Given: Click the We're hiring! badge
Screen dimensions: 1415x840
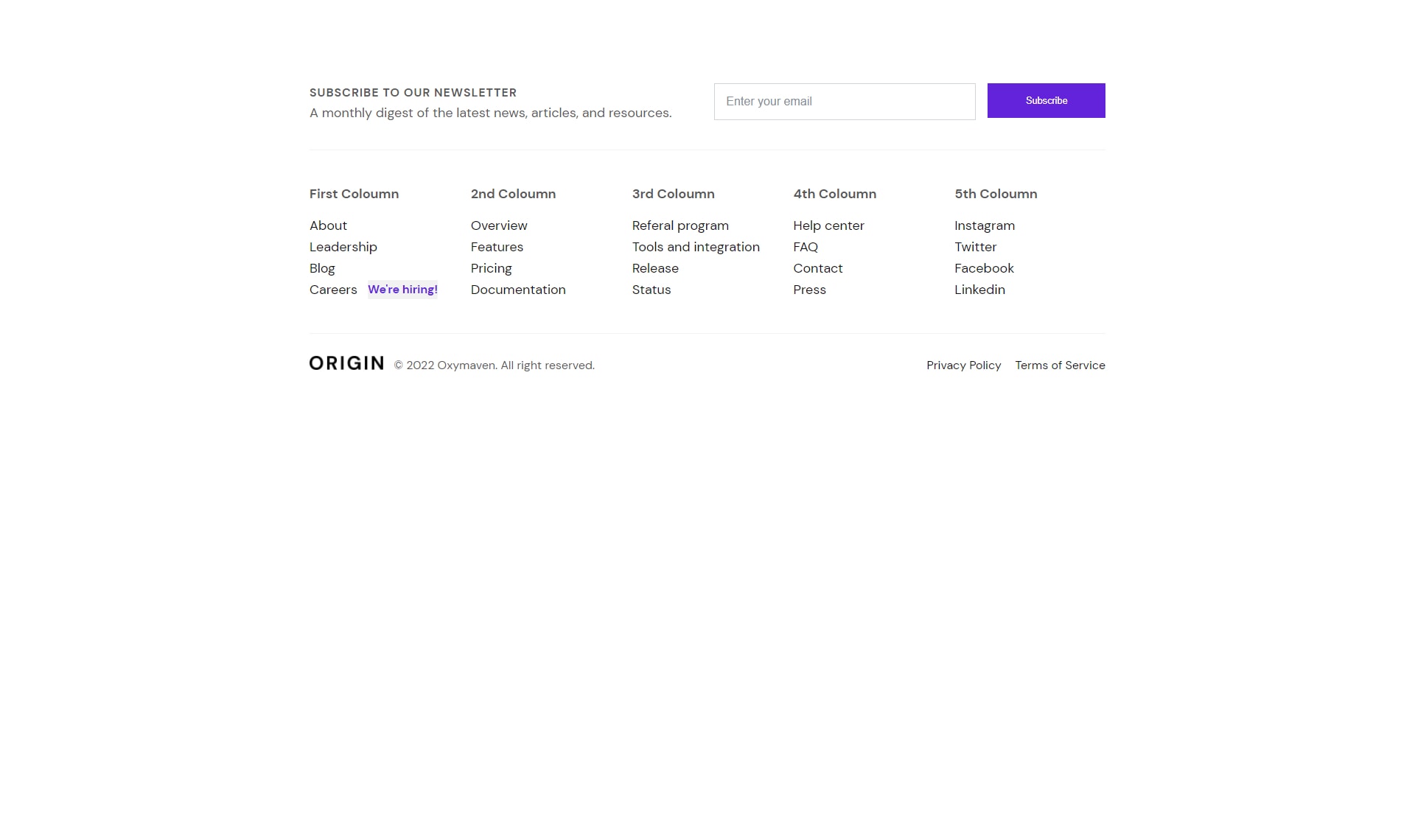Looking at the screenshot, I should 402,290.
